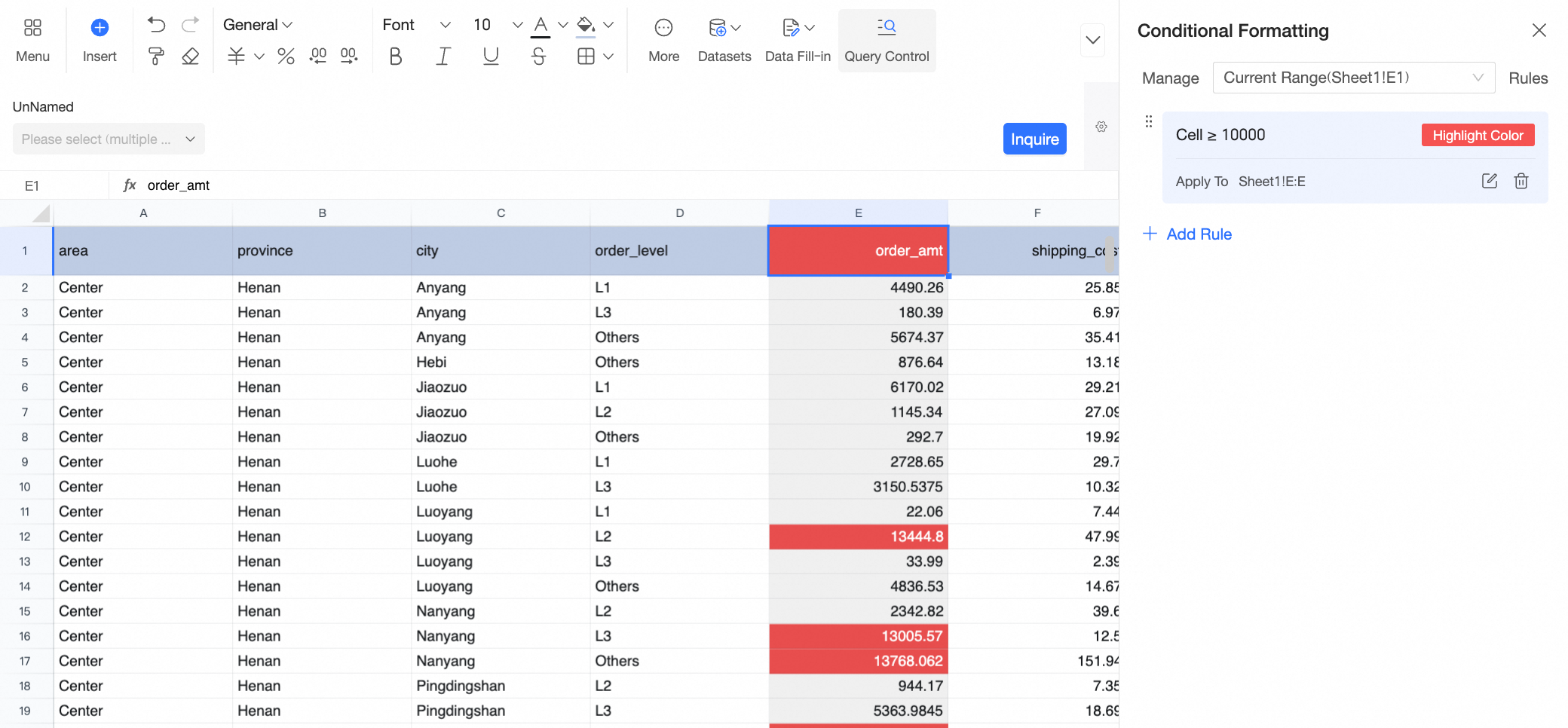Grab the rule drag handle
The height and width of the screenshot is (728, 1568).
[x=1149, y=121]
